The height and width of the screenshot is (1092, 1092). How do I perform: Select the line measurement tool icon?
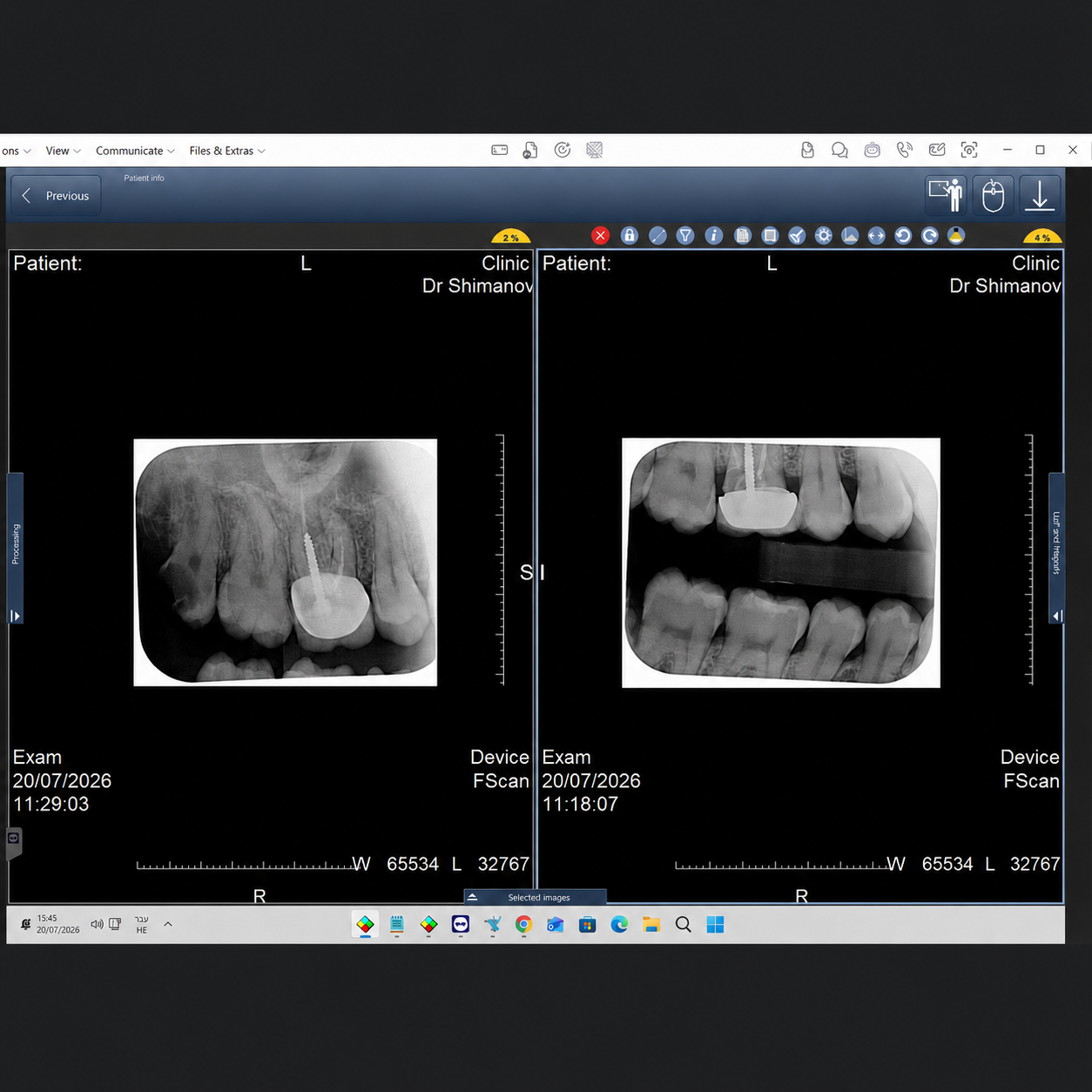click(657, 236)
